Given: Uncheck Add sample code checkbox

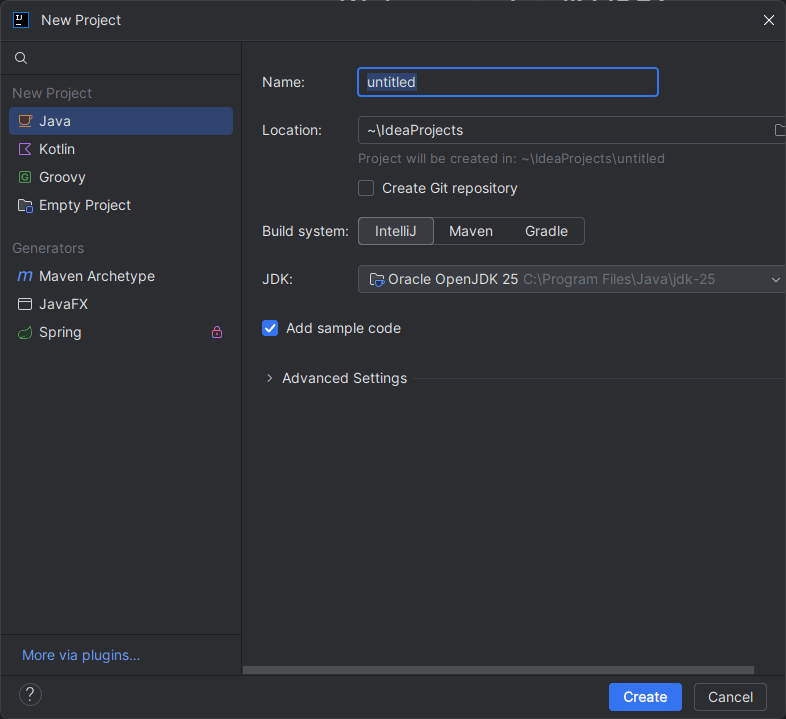Looking at the screenshot, I should tap(270, 328).
